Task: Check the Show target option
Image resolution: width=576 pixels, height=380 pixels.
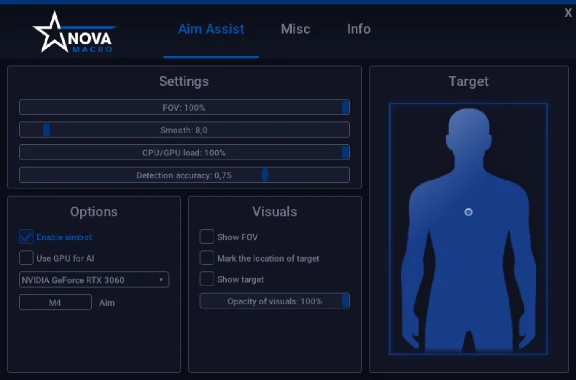Action: click(x=207, y=279)
